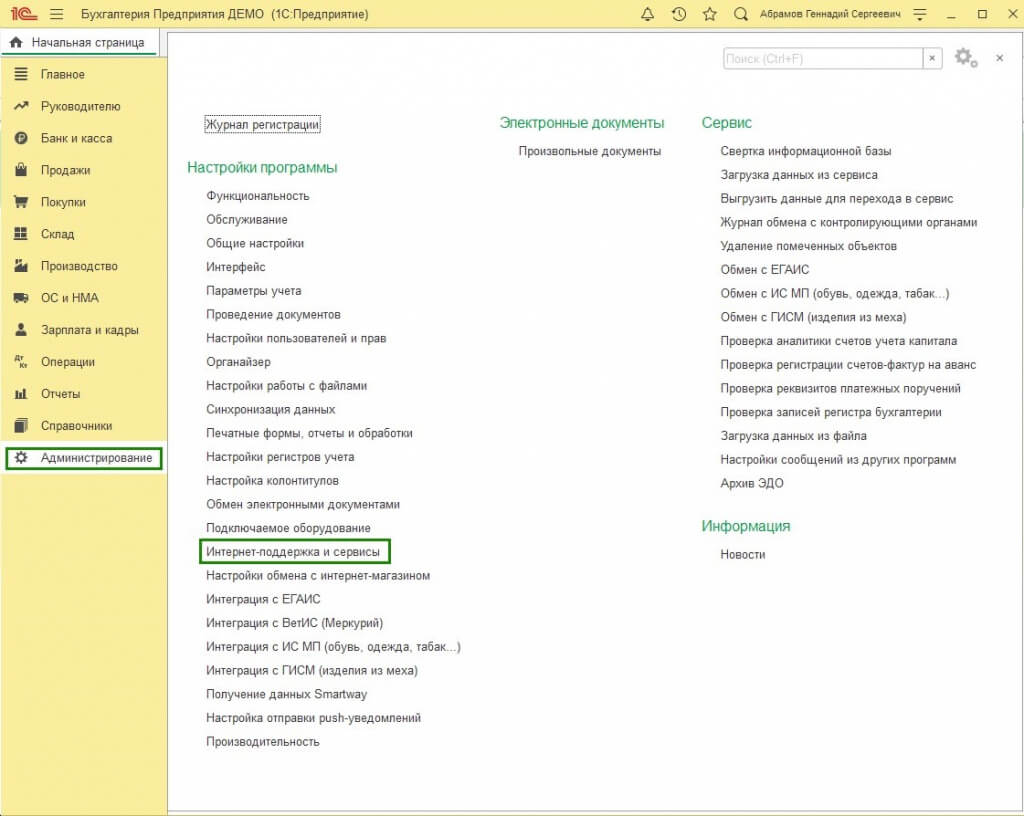Viewport: 1024px width, 816px height.
Task: Open Новости under Информация
Action: click(x=743, y=554)
